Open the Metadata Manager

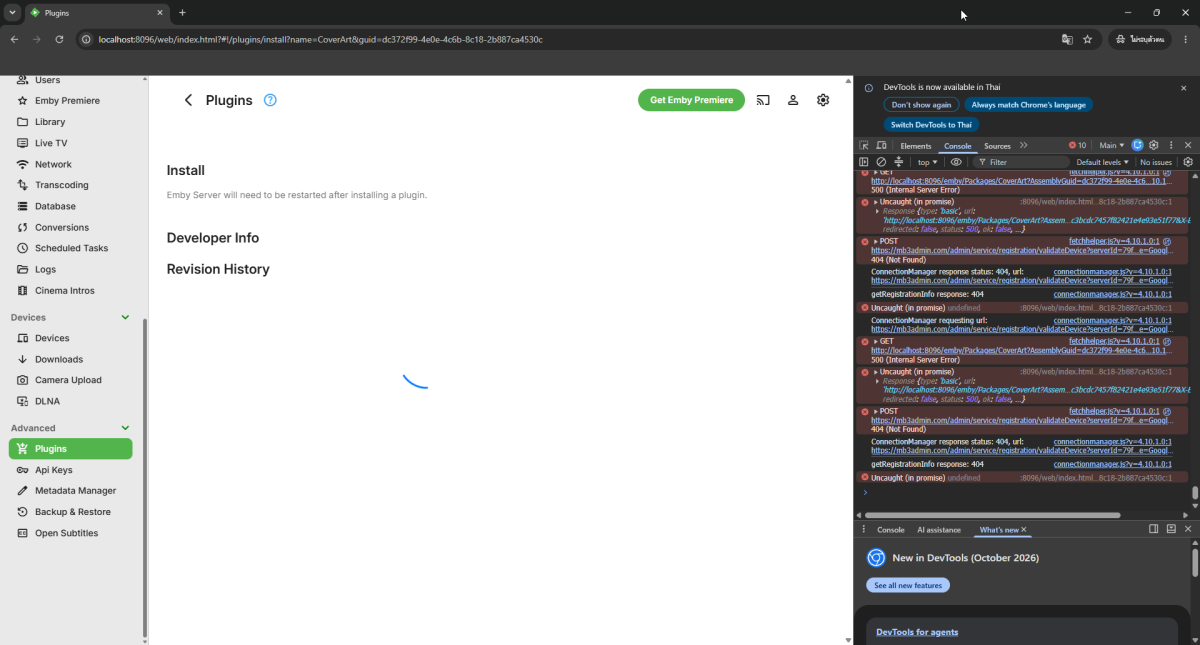coord(70,491)
